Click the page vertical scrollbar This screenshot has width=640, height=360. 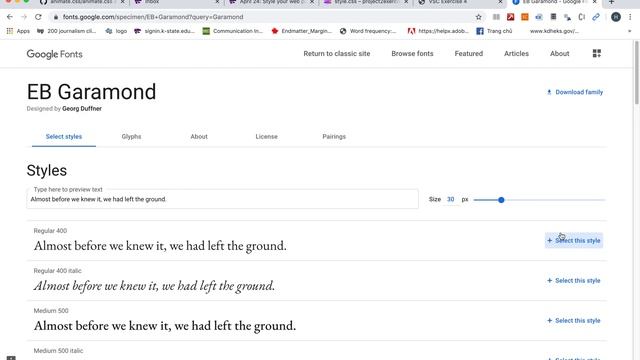(x=636, y=73)
